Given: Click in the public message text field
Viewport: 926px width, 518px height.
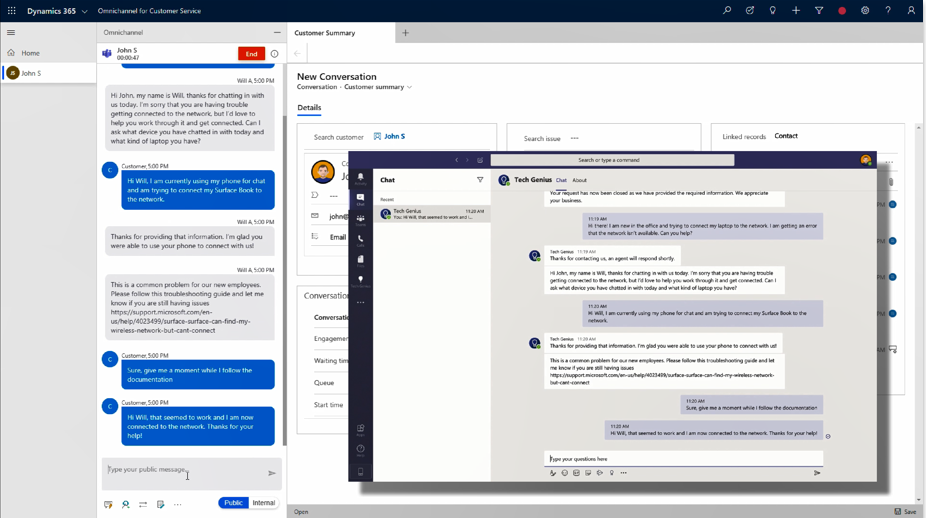Looking at the screenshot, I should 180,470.
